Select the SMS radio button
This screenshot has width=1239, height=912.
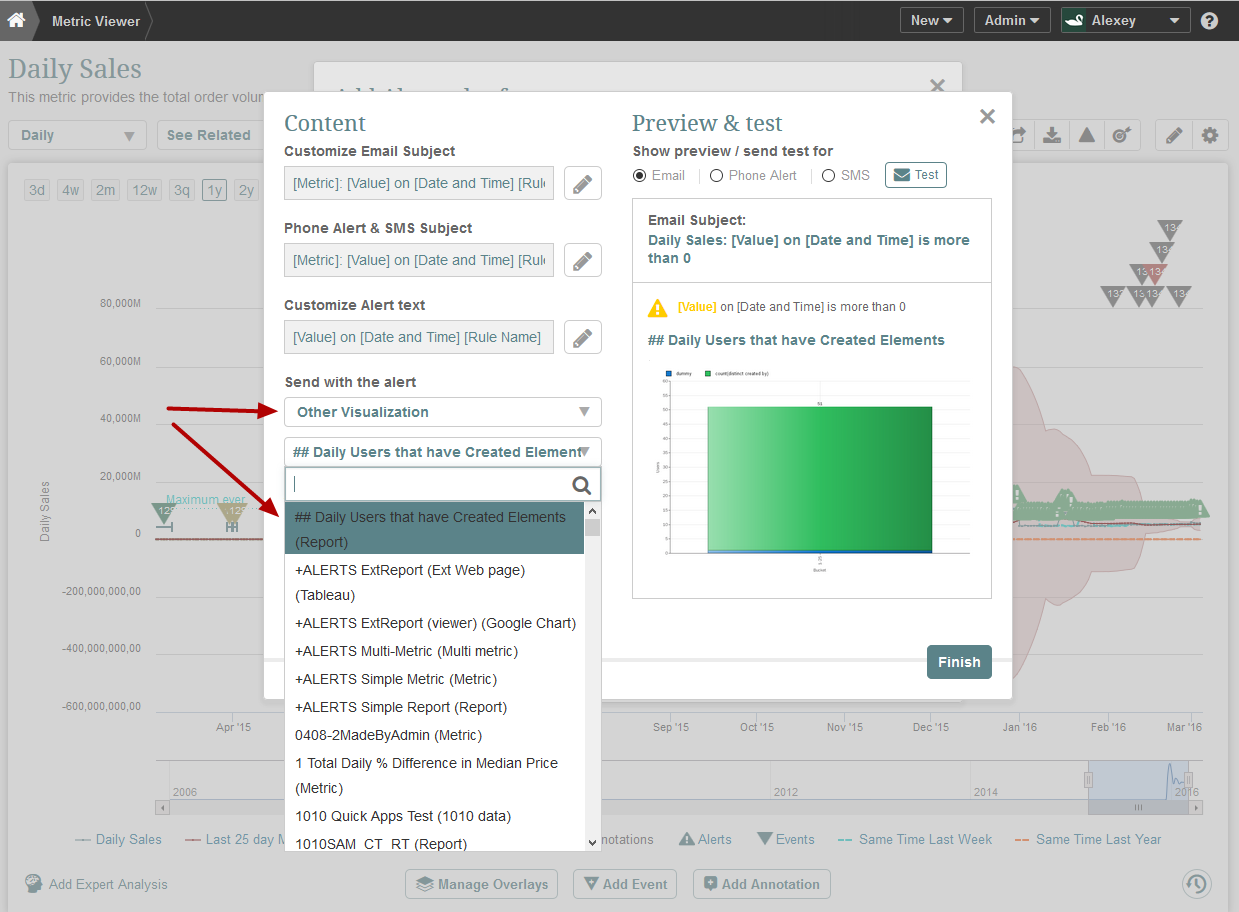pyautogui.click(x=828, y=175)
